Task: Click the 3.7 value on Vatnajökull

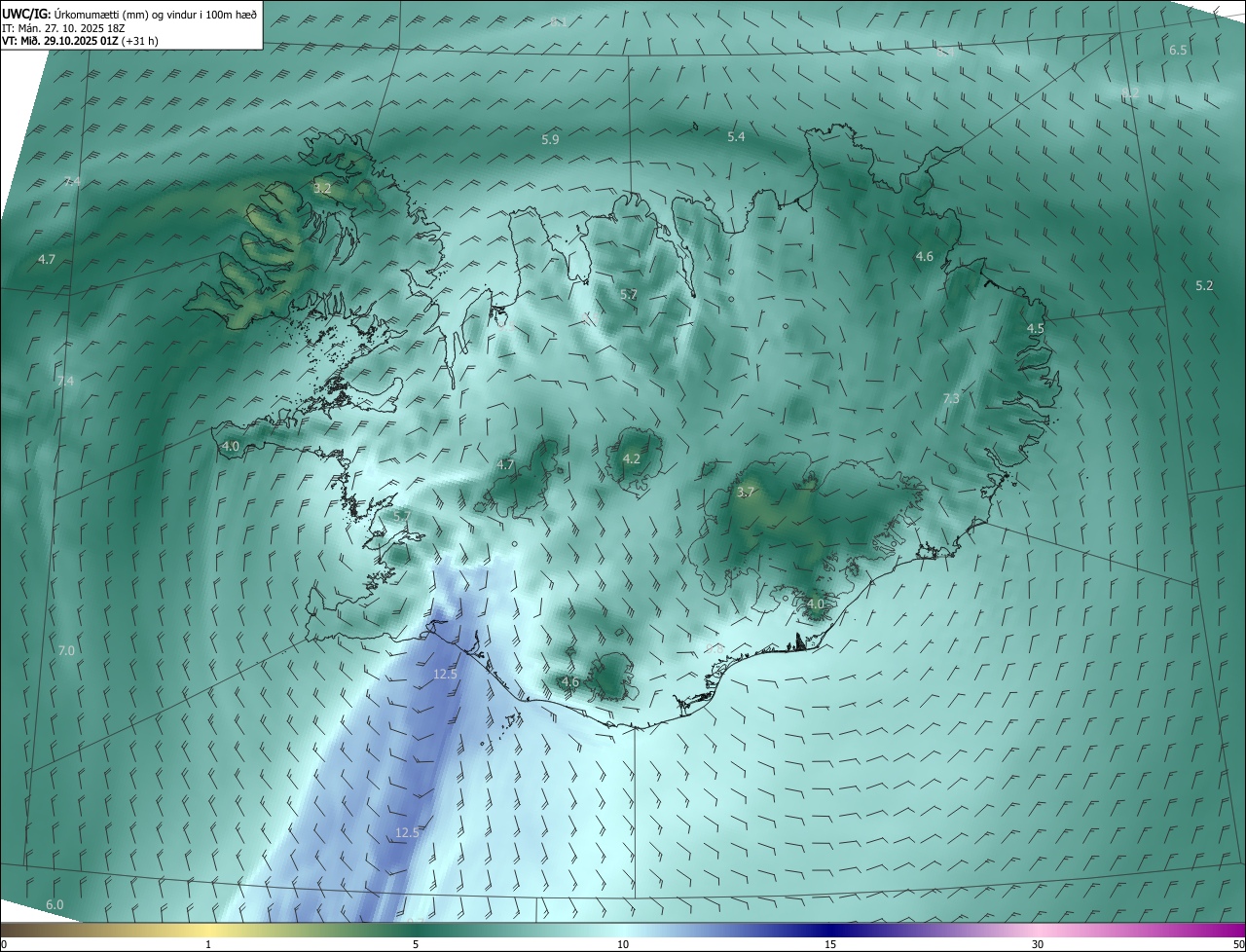Action: tap(746, 493)
